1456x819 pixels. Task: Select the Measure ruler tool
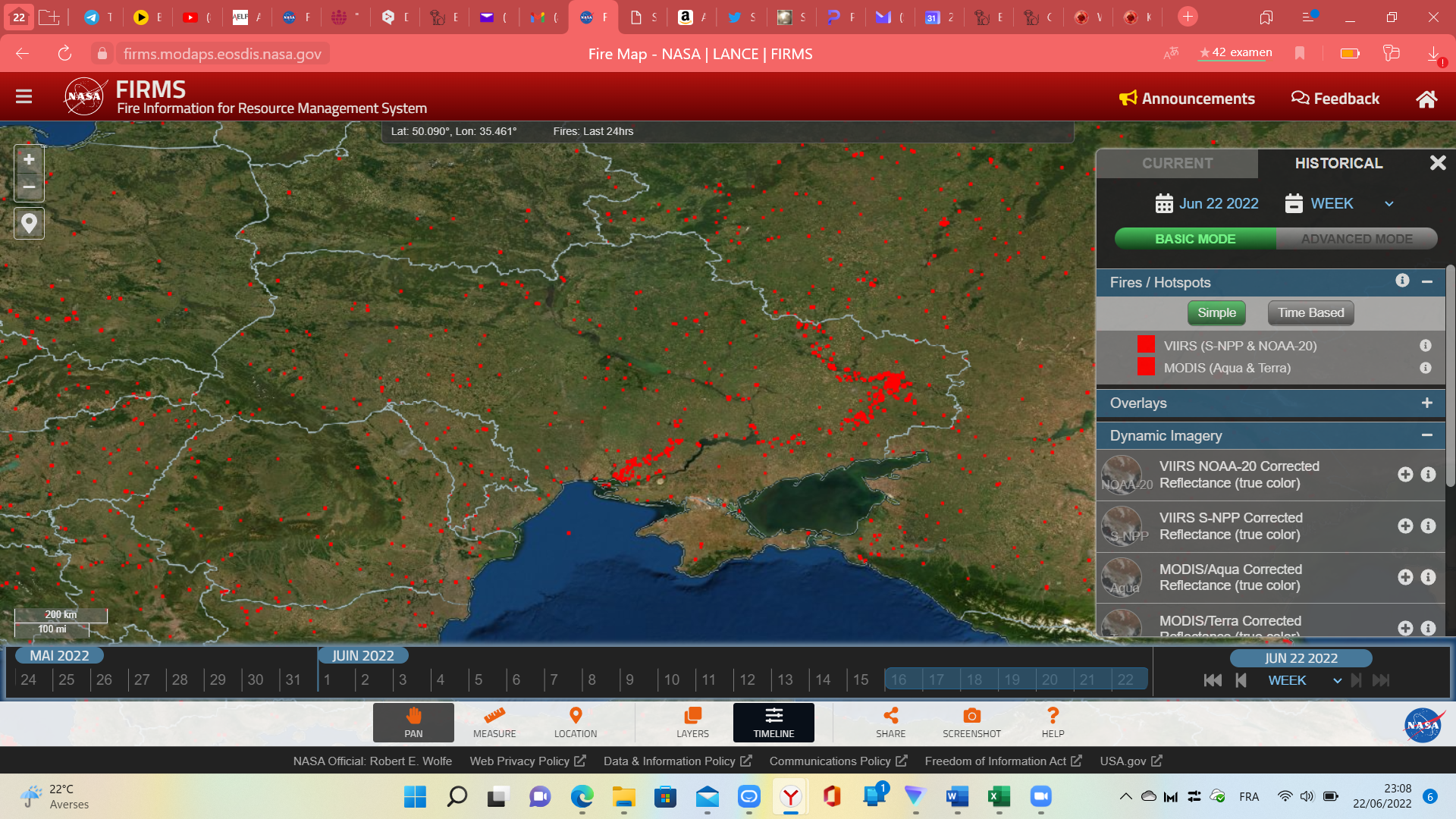click(x=494, y=722)
